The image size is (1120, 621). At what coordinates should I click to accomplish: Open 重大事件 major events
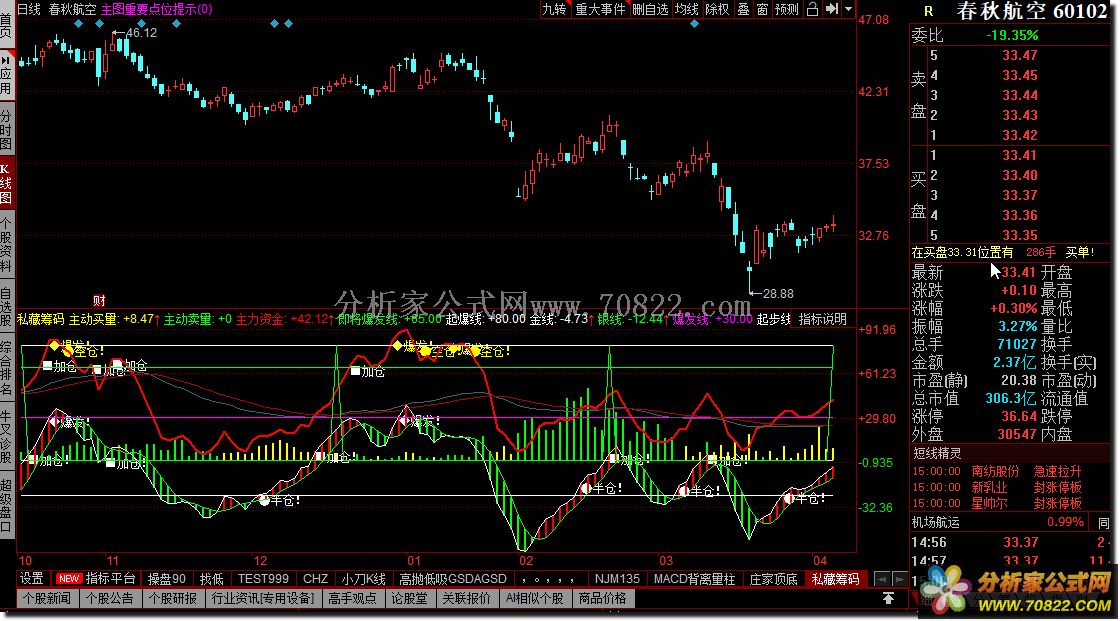599,9
